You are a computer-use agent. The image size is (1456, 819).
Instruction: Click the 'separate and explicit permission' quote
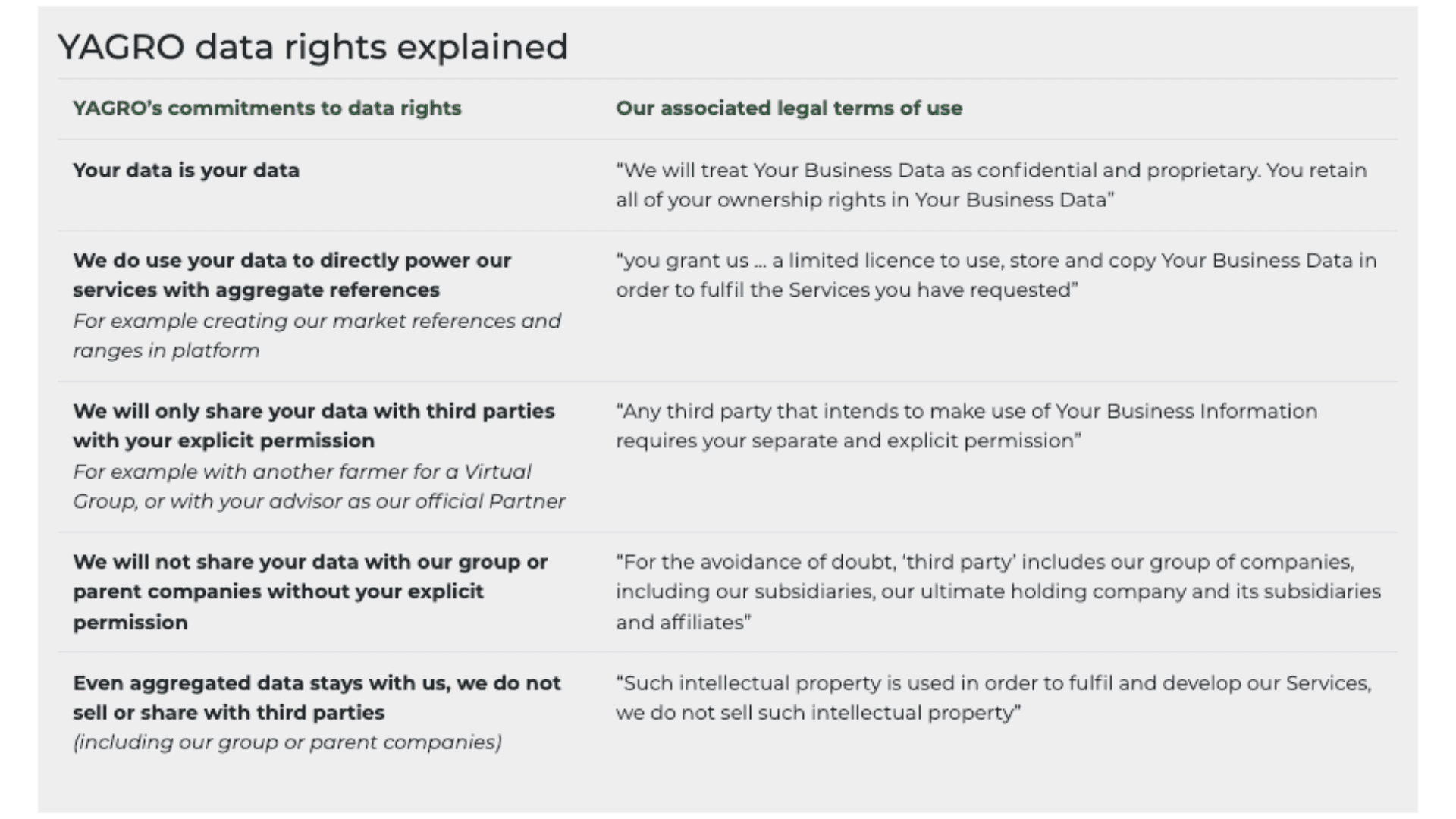tap(967, 425)
